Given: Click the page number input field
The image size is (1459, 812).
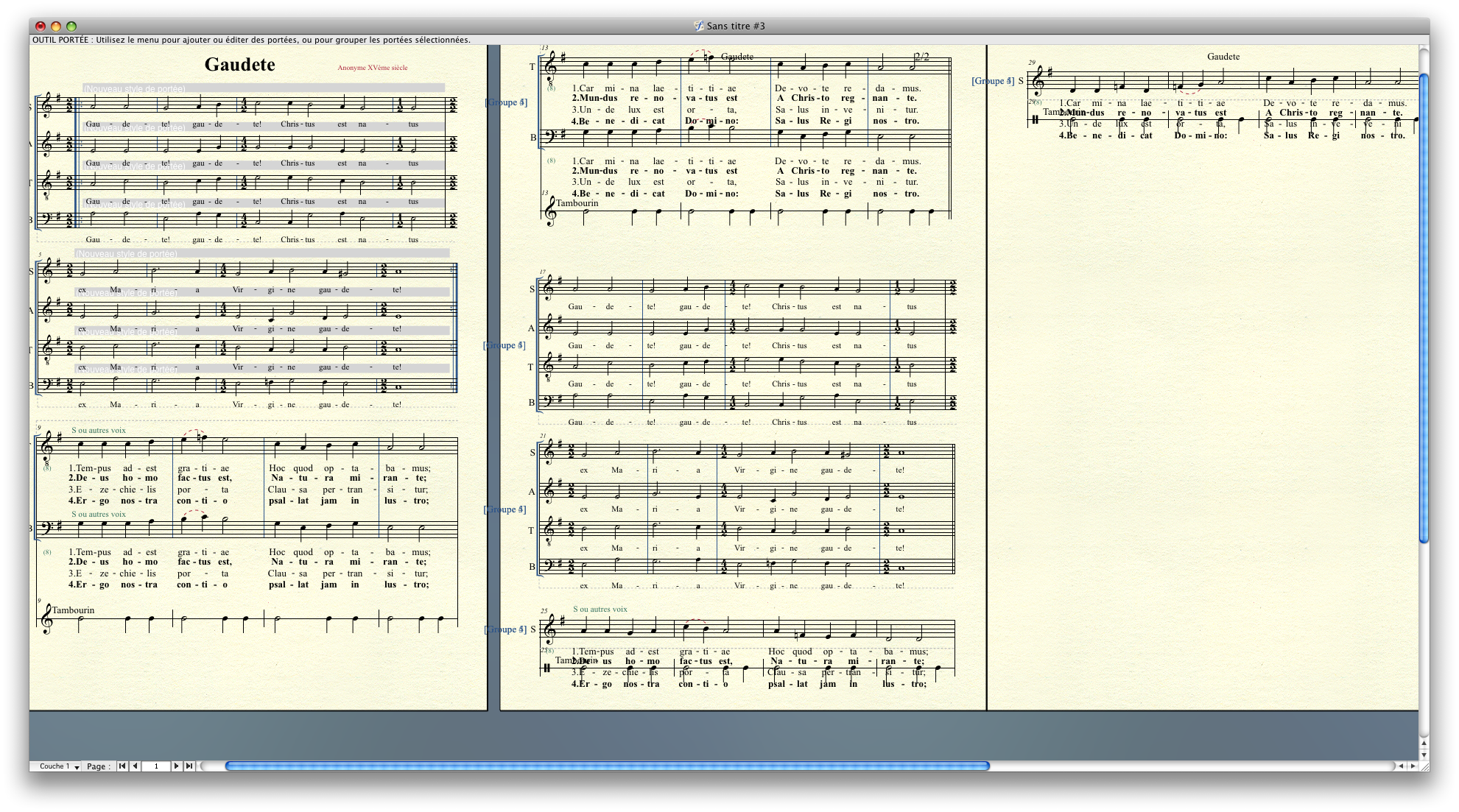Looking at the screenshot, I should tap(156, 766).
